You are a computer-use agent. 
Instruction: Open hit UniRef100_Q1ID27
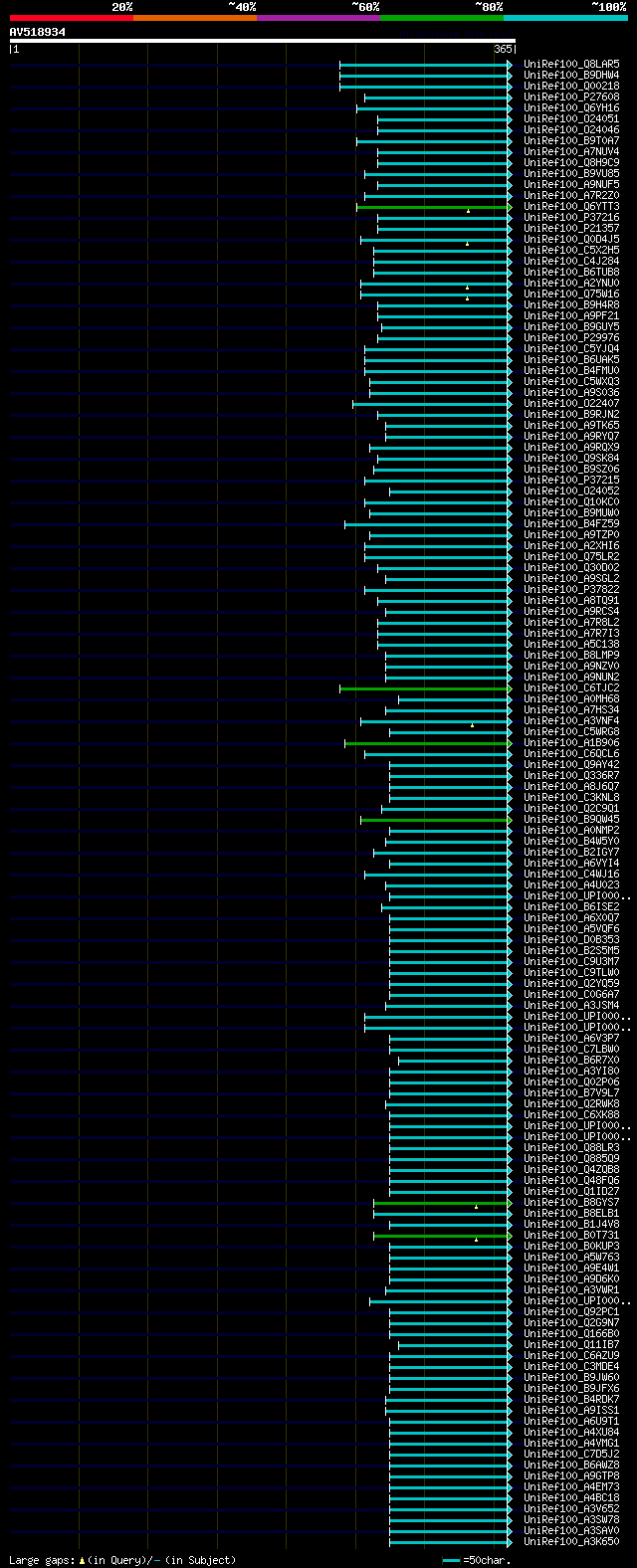tap(571, 1191)
